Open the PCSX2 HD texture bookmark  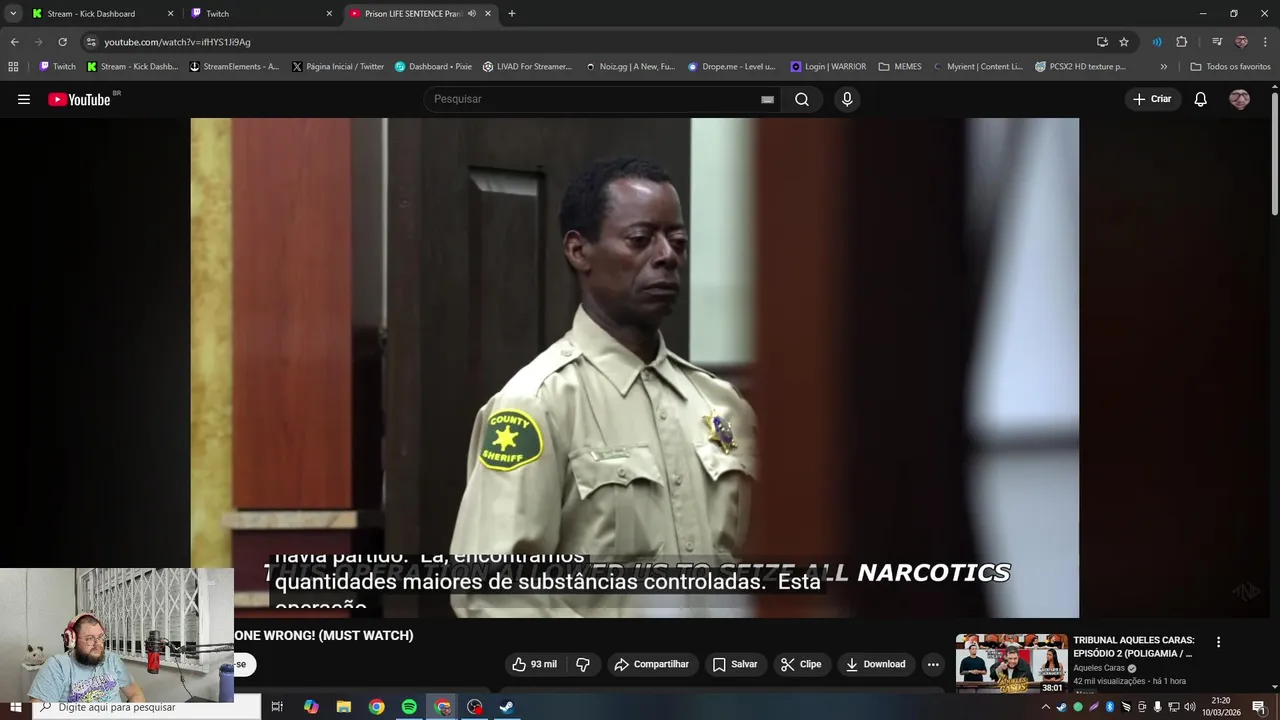pos(1081,67)
